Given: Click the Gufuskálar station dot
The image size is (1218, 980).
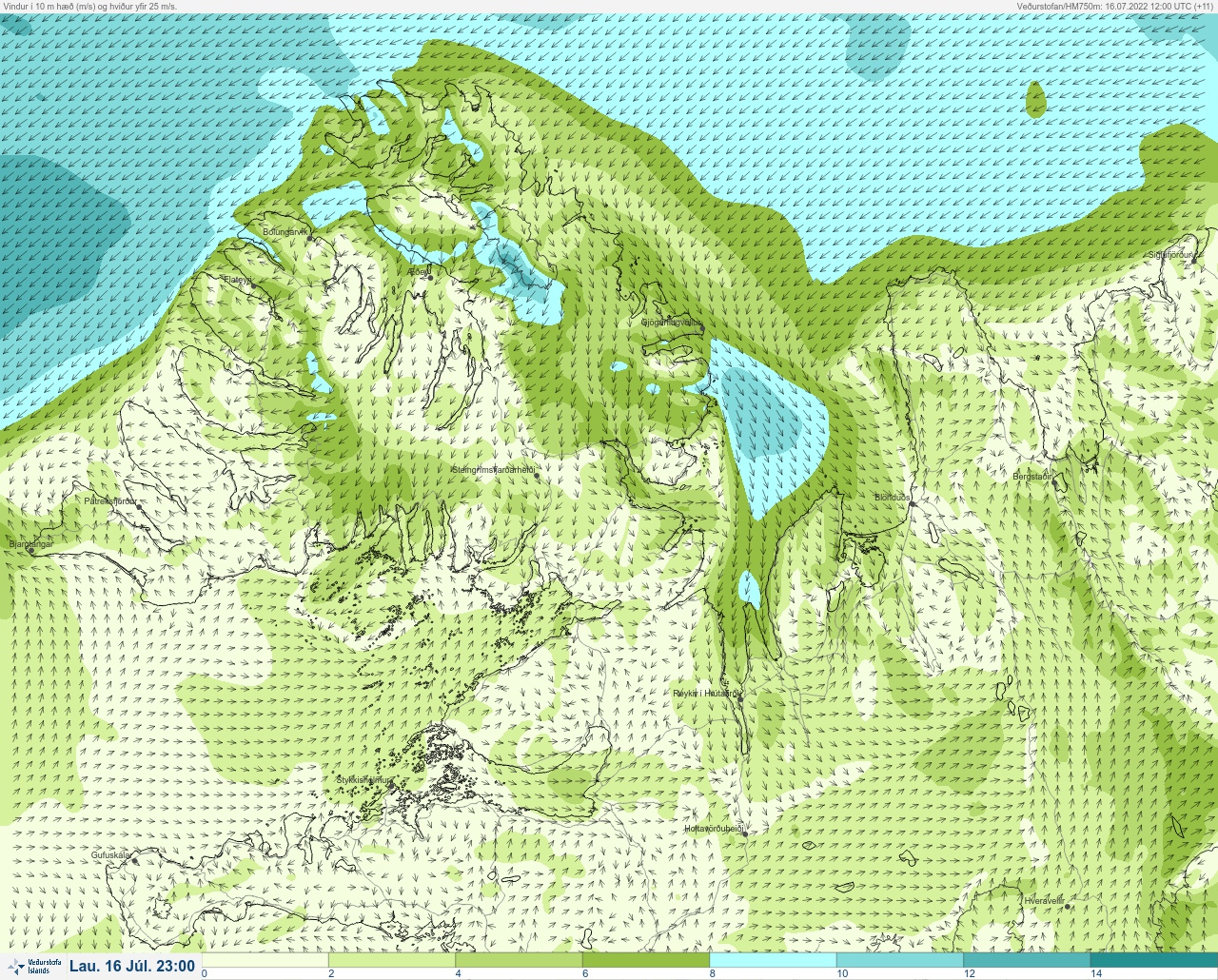Looking at the screenshot, I should 133,860.
